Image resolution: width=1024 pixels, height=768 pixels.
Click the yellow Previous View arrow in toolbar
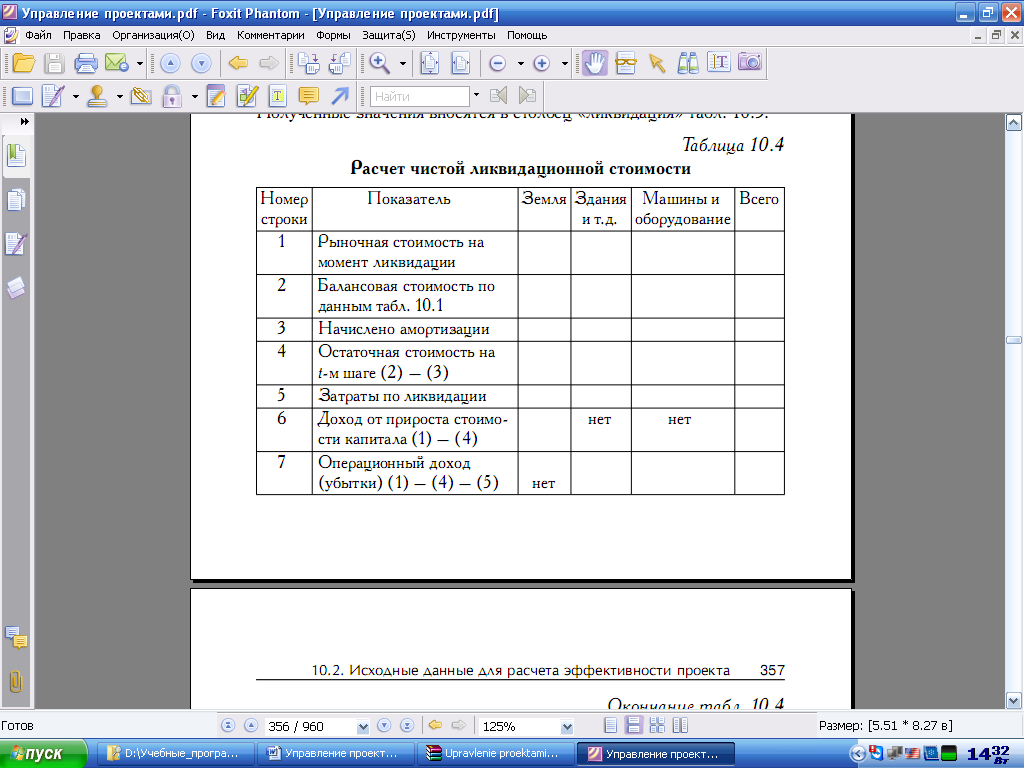click(238, 63)
